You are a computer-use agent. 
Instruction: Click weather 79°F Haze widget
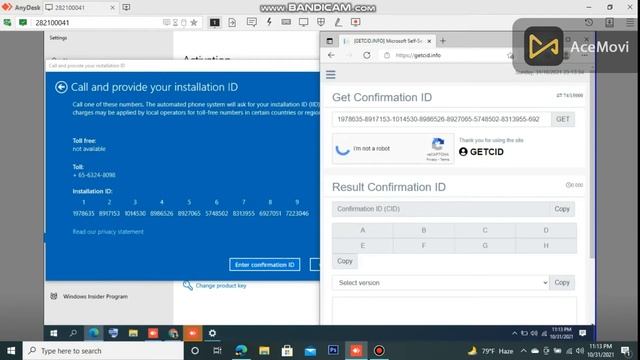pos(491,351)
